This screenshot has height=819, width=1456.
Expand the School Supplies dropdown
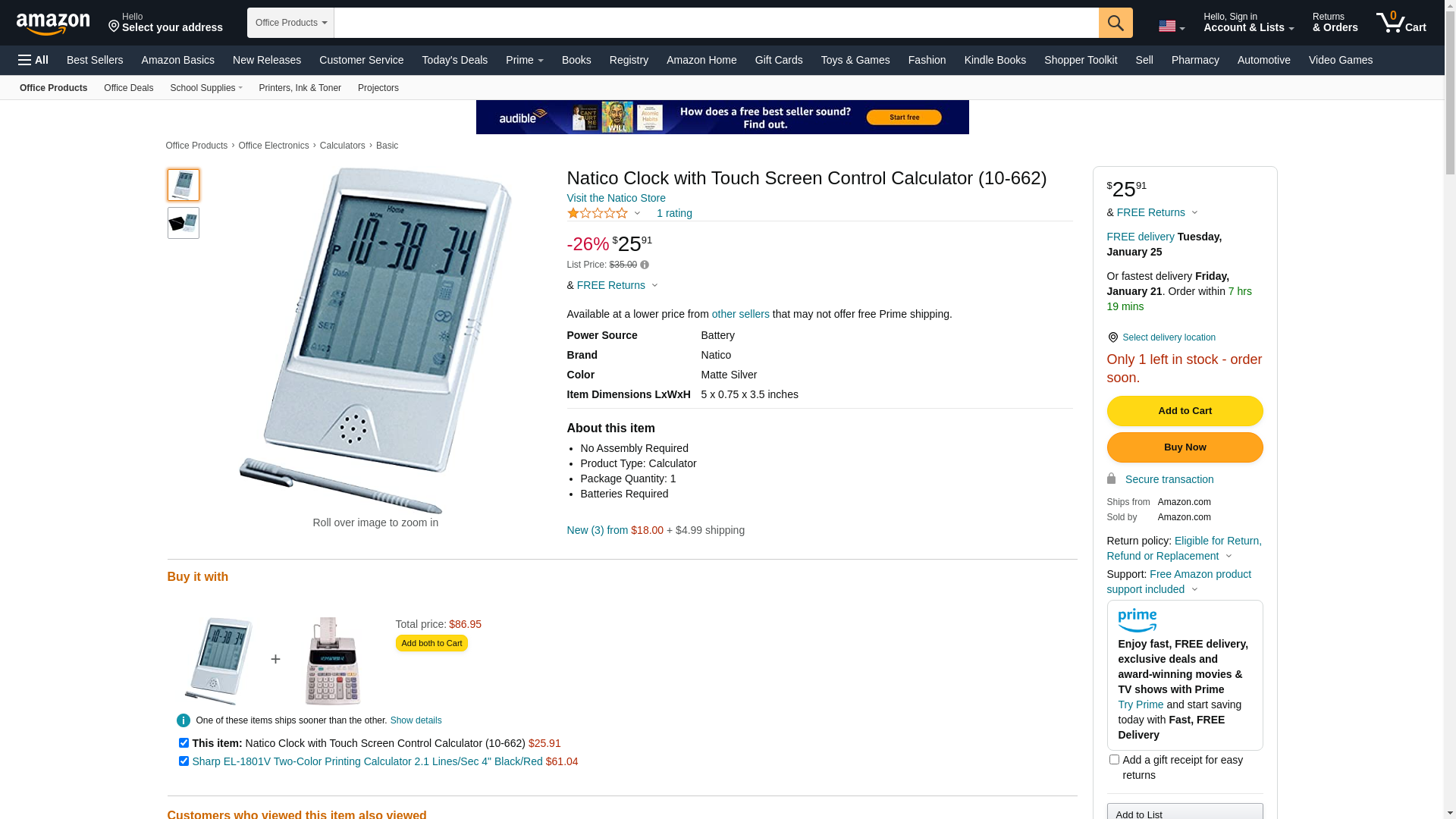[206, 88]
